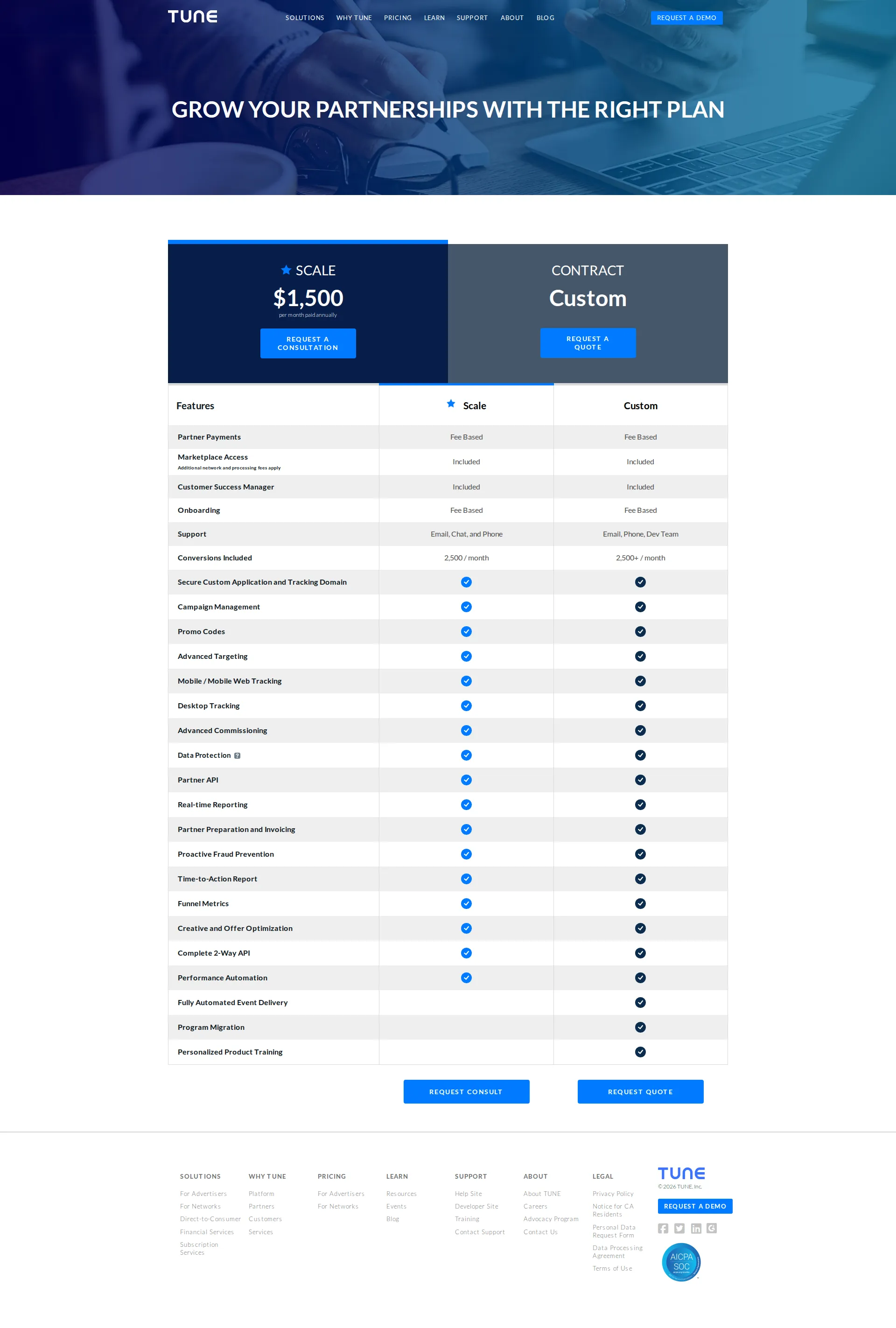Viewport: 896px width, 1328px height.
Task: Select the BLOG menu item
Action: [x=545, y=18]
